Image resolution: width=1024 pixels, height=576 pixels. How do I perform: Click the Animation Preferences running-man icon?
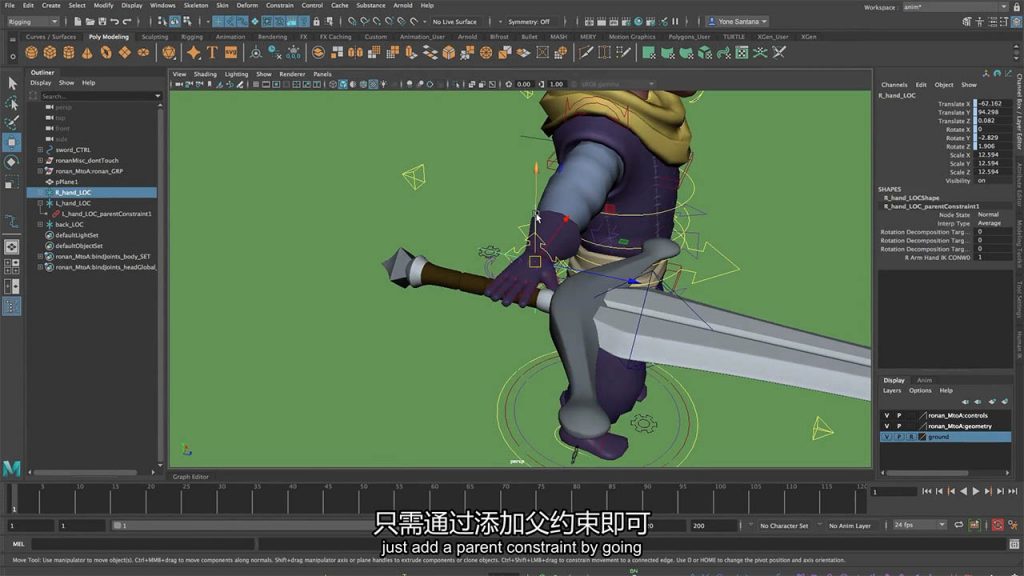(x=1013, y=525)
